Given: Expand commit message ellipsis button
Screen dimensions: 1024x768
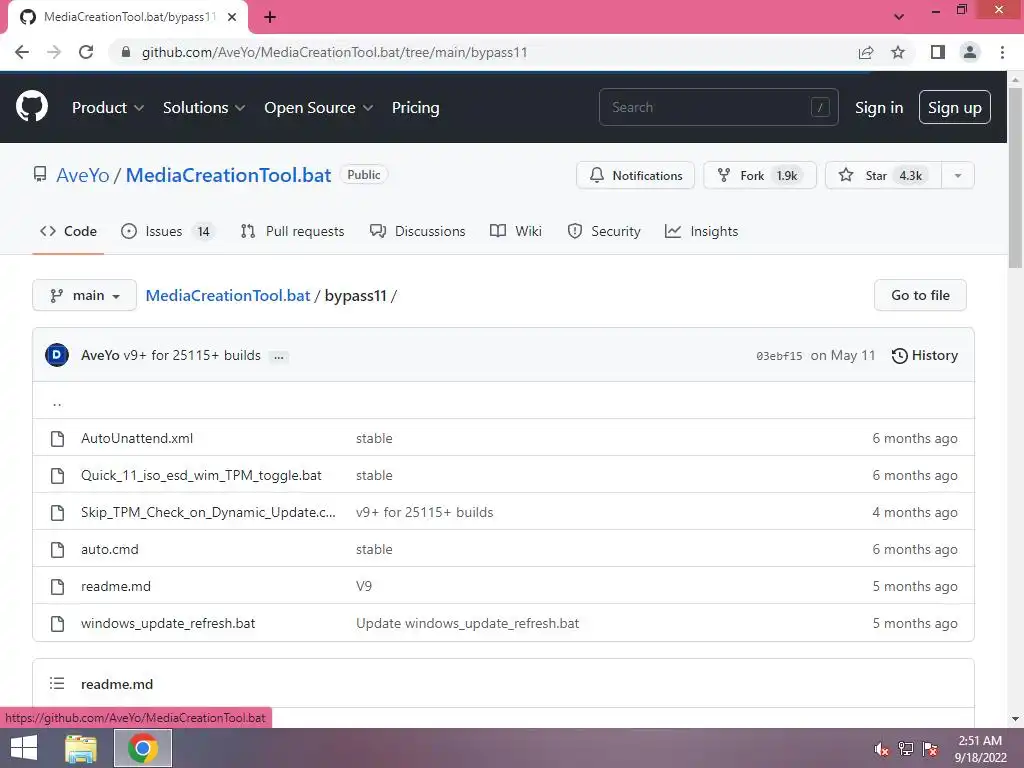Looking at the screenshot, I should (x=279, y=357).
